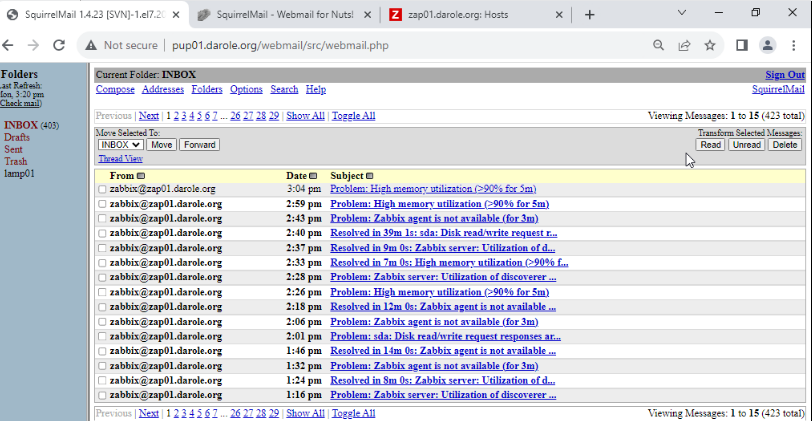
Task: Select checkbox for the 2:26 pm message
Action: [102, 292]
